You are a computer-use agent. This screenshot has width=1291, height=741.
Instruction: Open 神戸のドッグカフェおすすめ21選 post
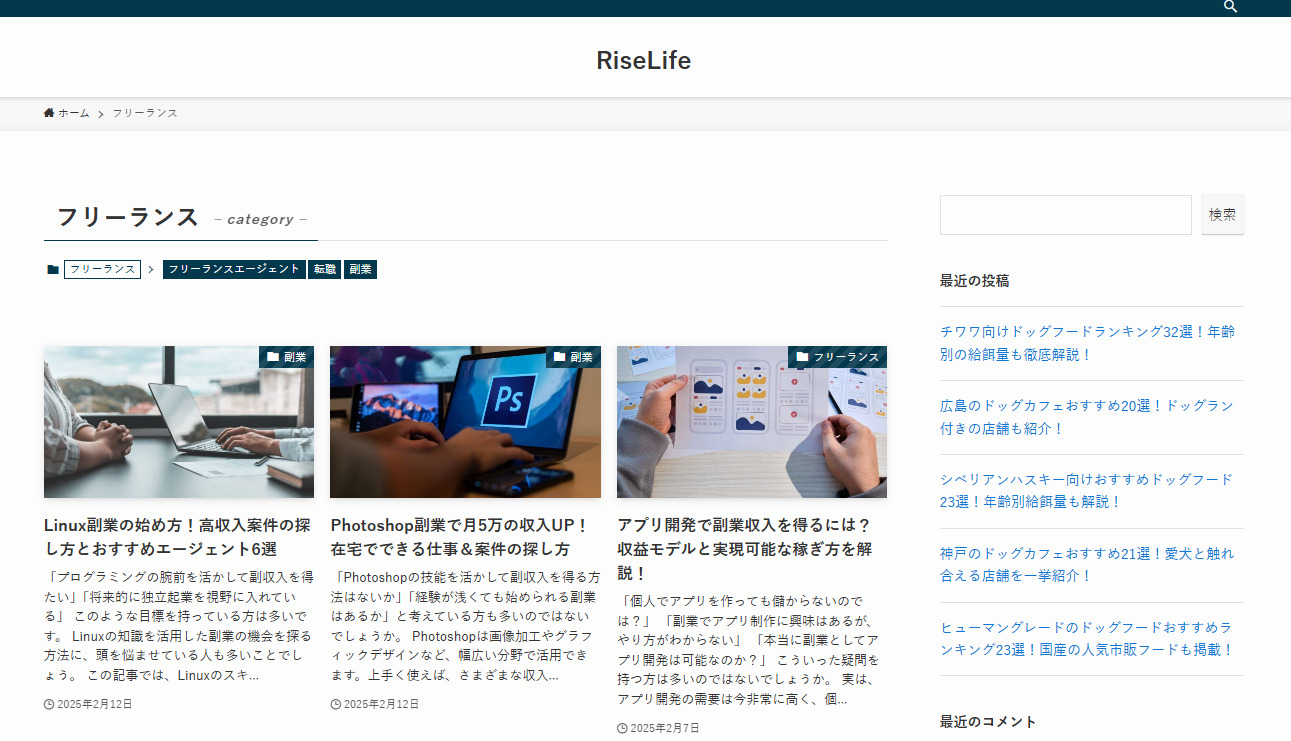coord(1087,565)
